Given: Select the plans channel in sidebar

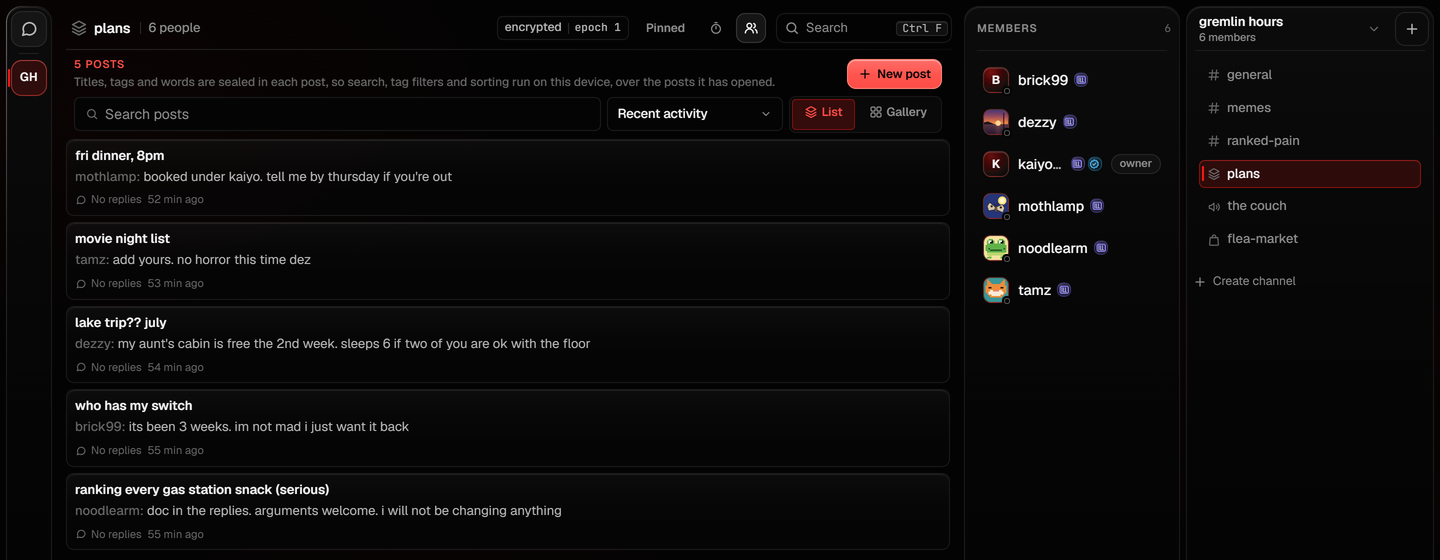Looking at the screenshot, I should [1310, 174].
